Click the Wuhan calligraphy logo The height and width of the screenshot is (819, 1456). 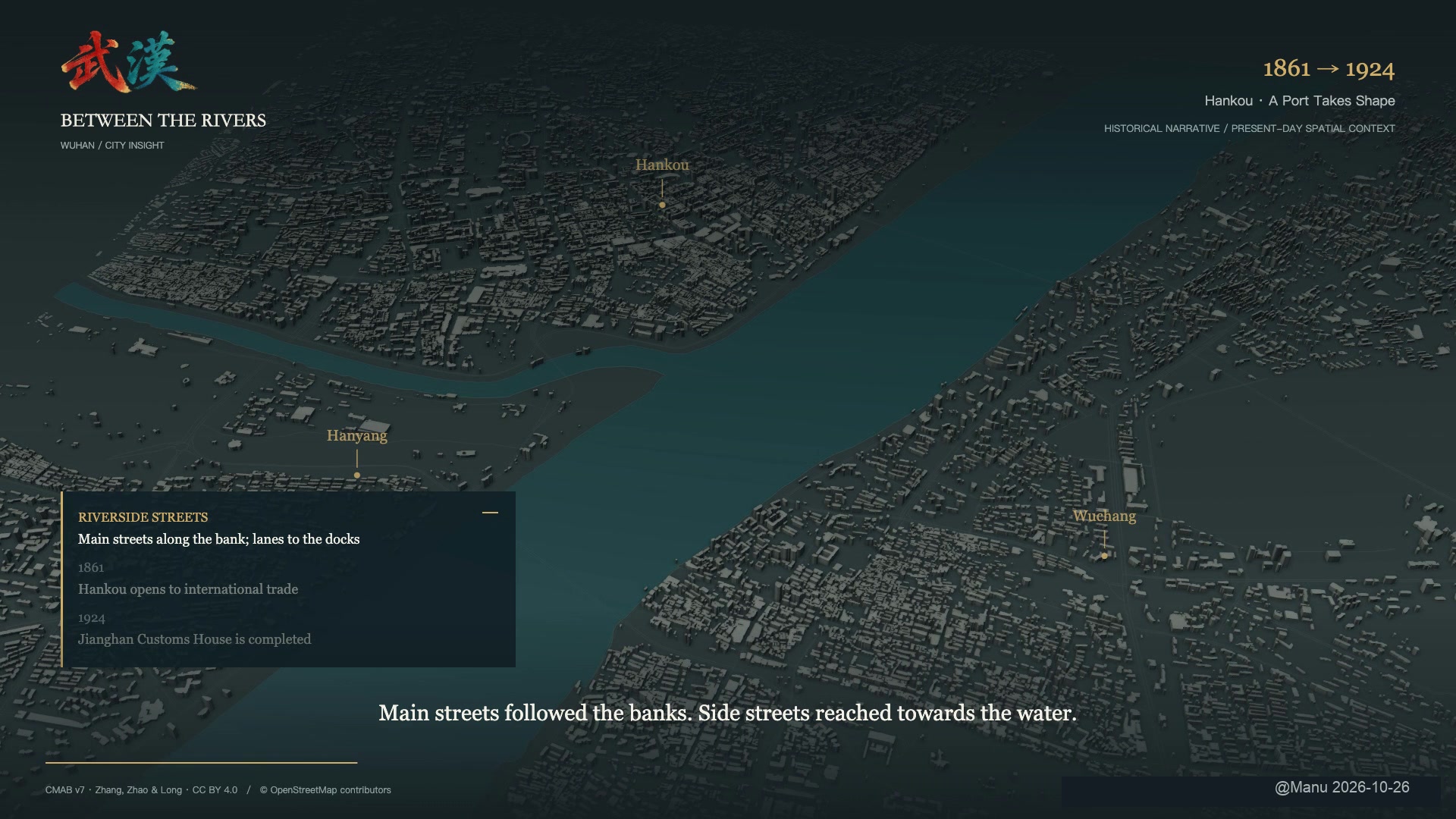pyautogui.click(x=128, y=62)
